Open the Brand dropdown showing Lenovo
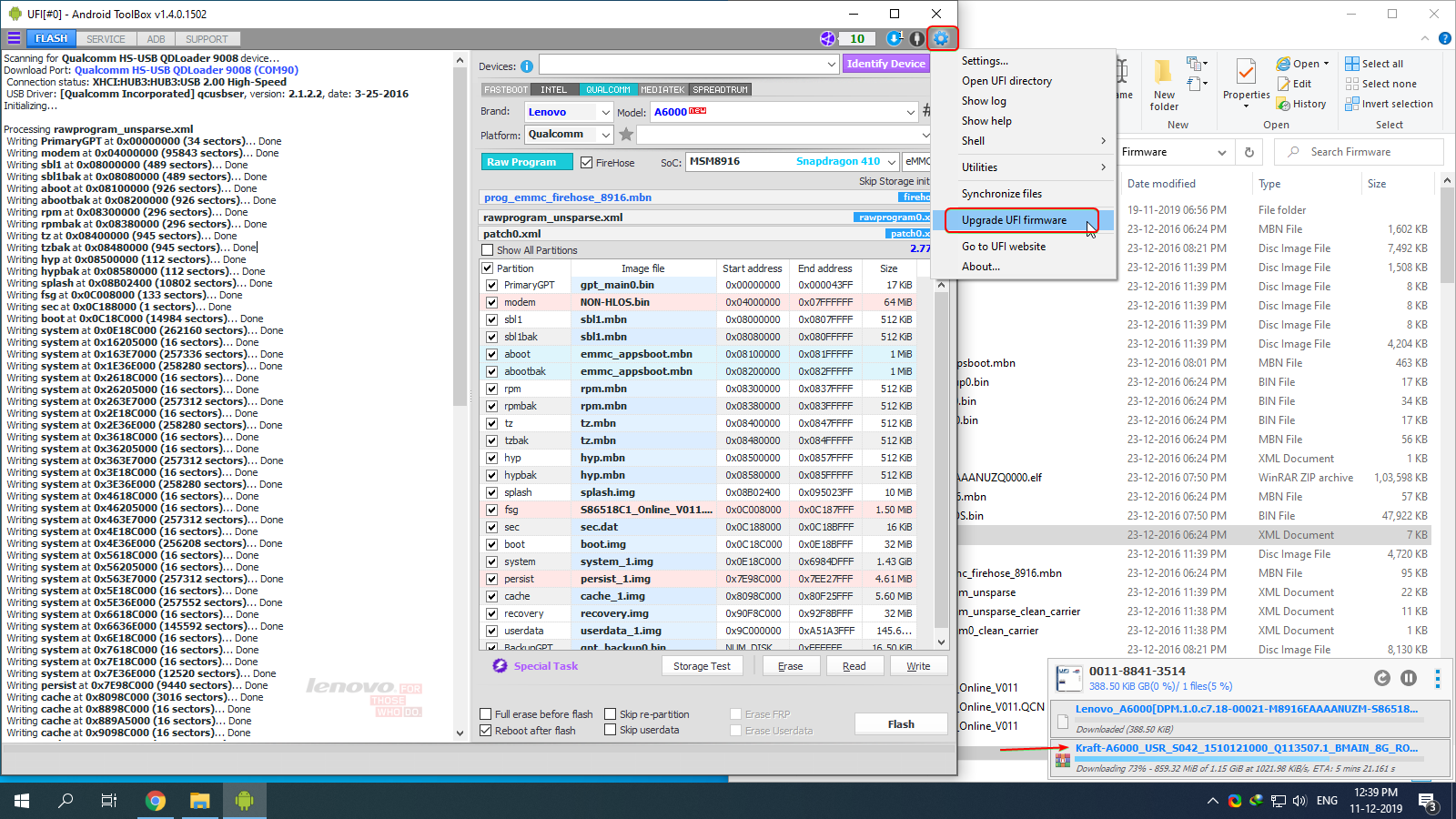The image size is (1456, 819). (606, 112)
